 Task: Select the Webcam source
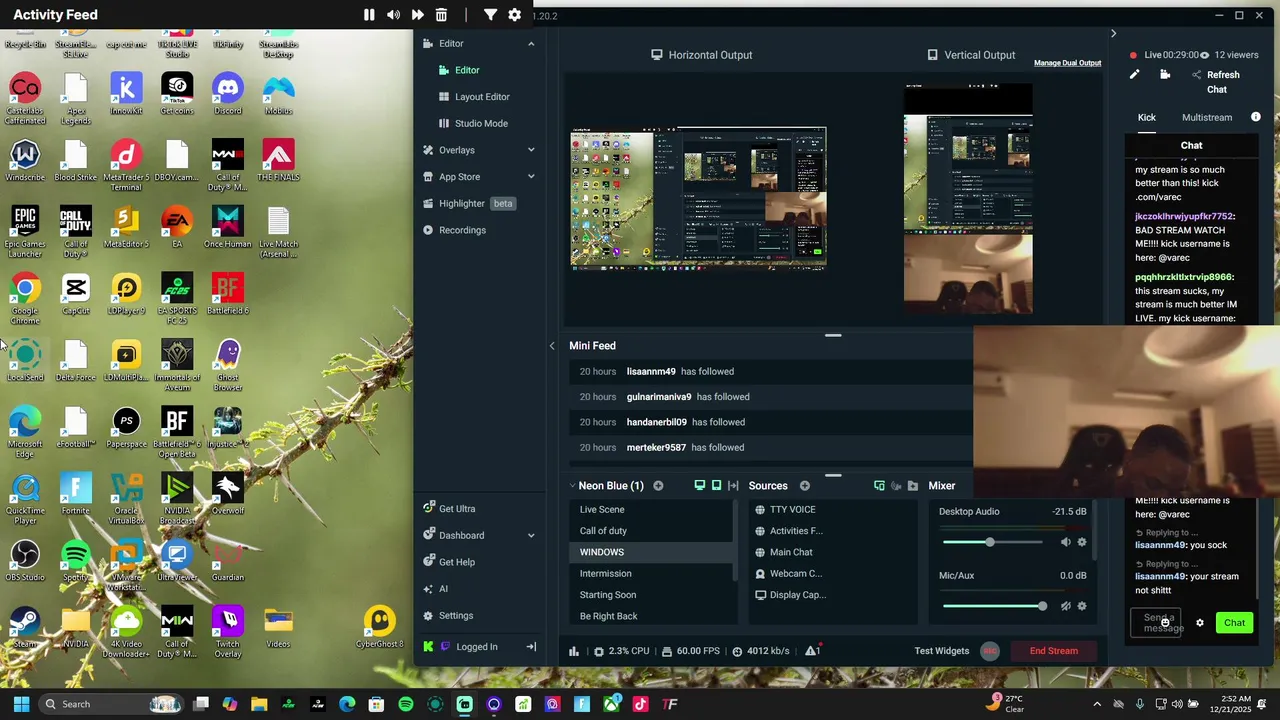tap(834, 574)
